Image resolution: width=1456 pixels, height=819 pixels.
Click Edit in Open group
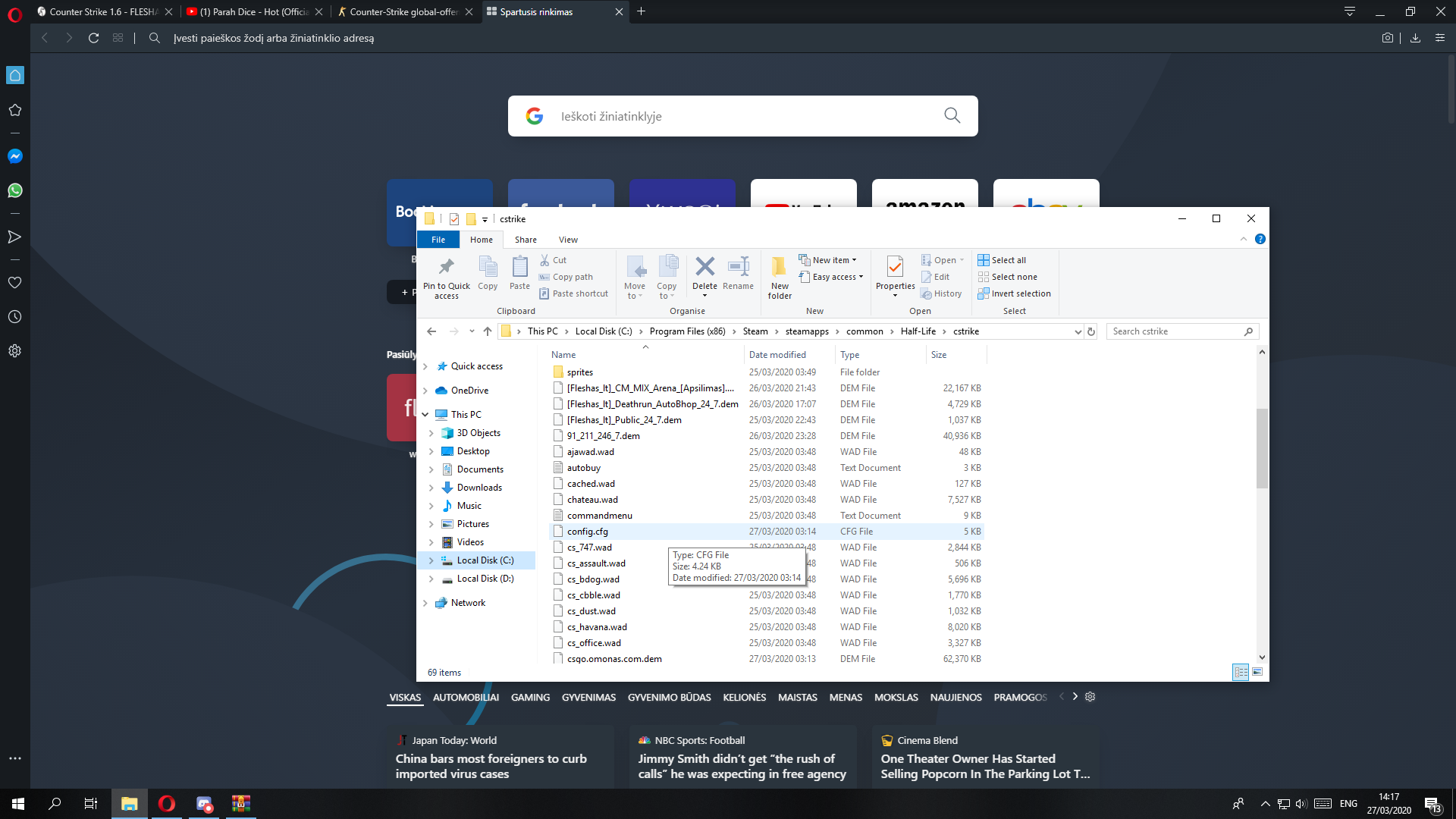pyautogui.click(x=935, y=277)
